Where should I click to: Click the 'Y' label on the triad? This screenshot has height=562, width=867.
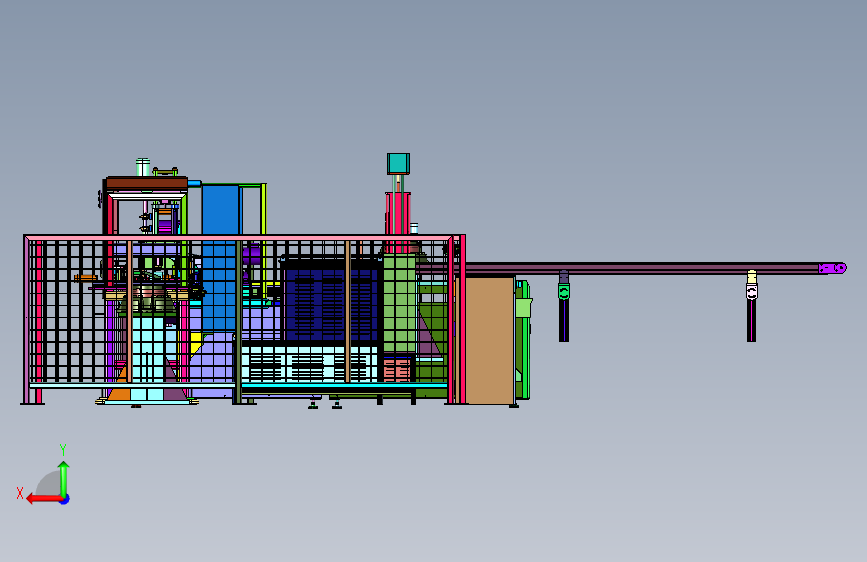click(63, 449)
